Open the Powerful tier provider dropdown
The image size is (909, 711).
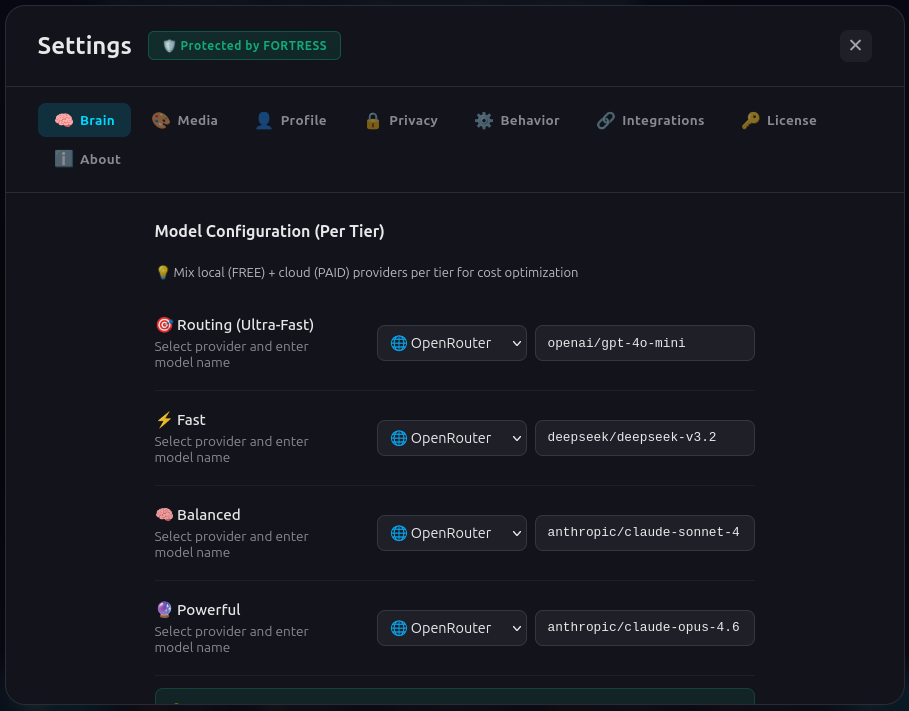(x=452, y=627)
